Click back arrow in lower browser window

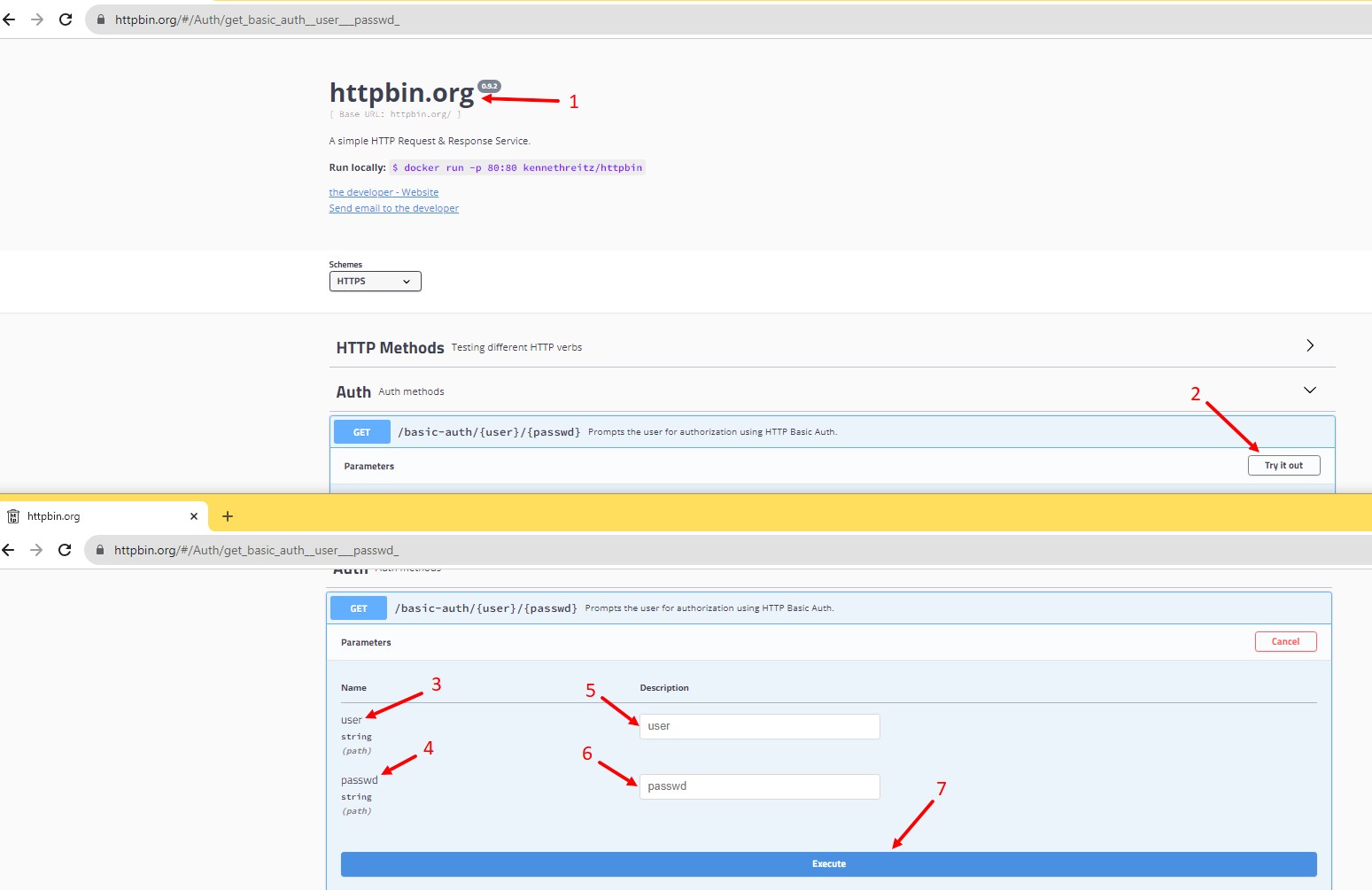(9, 550)
